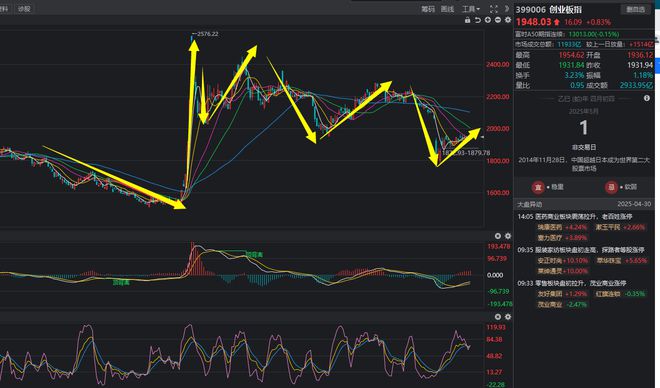Viewport: 660px width, 388px height.
Task: Open the 安正时尚 stock link
Action: pyautogui.click(x=550, y=260)
